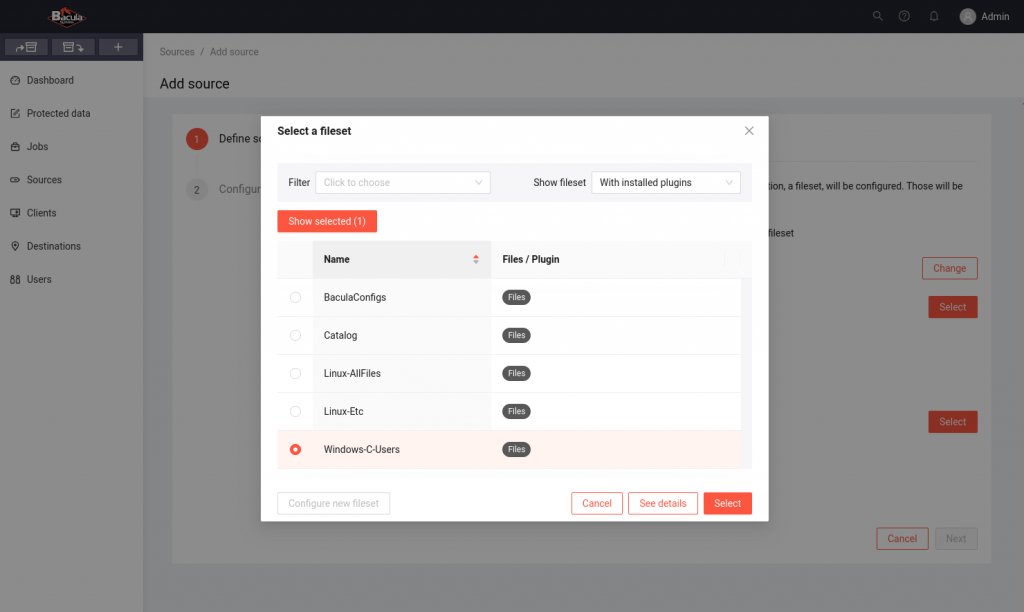Click the search magnifier icon in top bar
1024x612 pixels.
[x=878, y=16]
